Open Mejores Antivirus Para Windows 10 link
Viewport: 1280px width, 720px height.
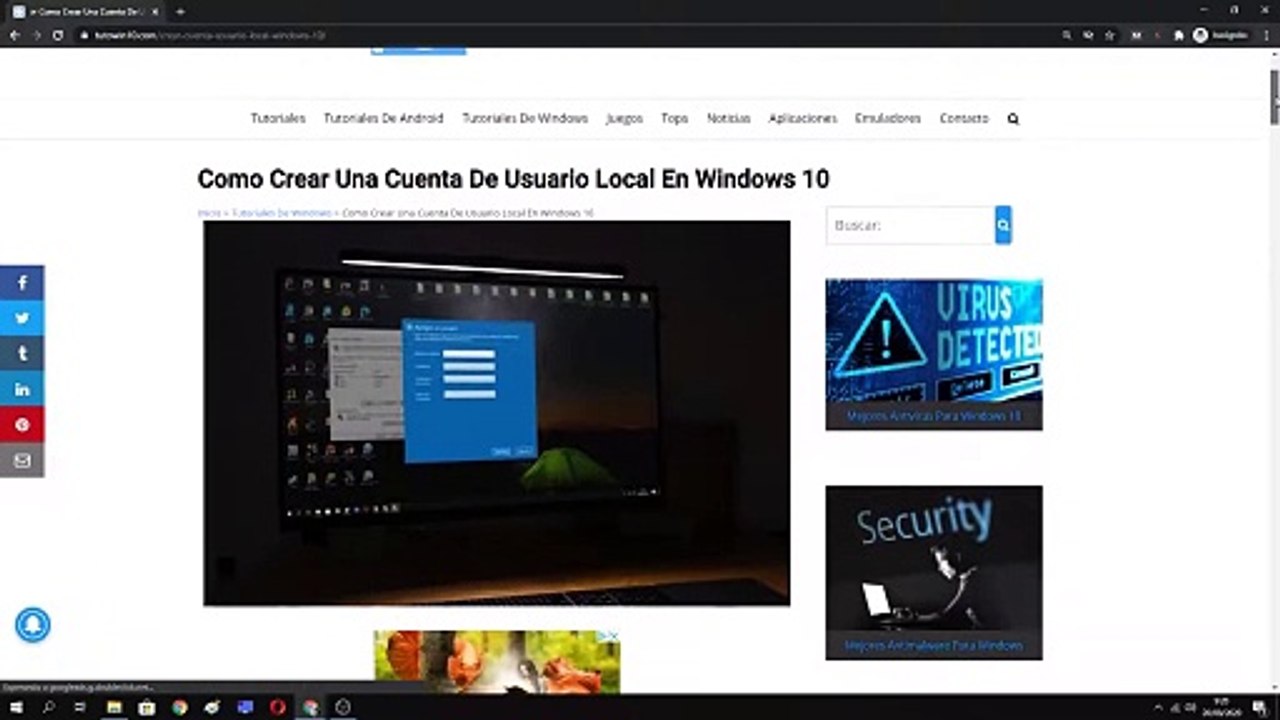point(934,415)
